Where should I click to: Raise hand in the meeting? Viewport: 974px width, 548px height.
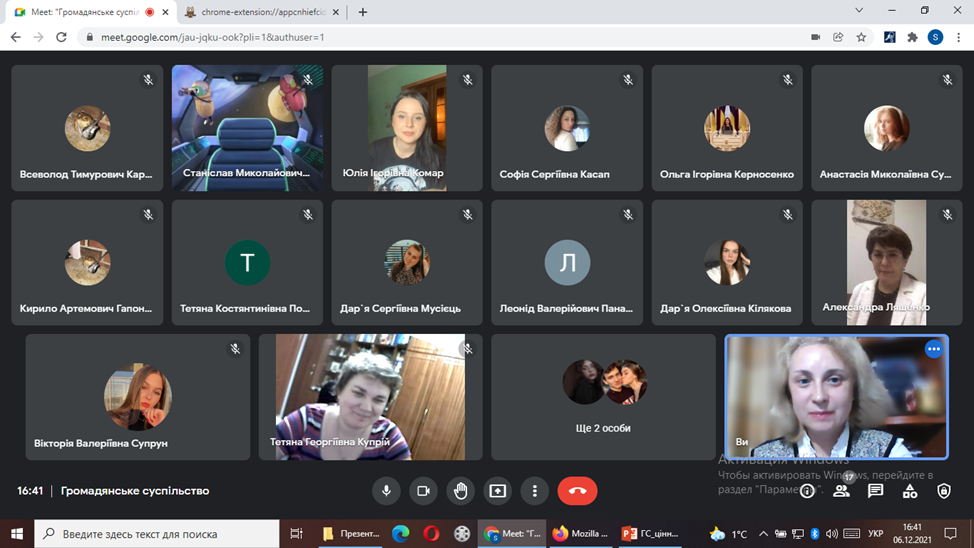click(x=460, y=491)
